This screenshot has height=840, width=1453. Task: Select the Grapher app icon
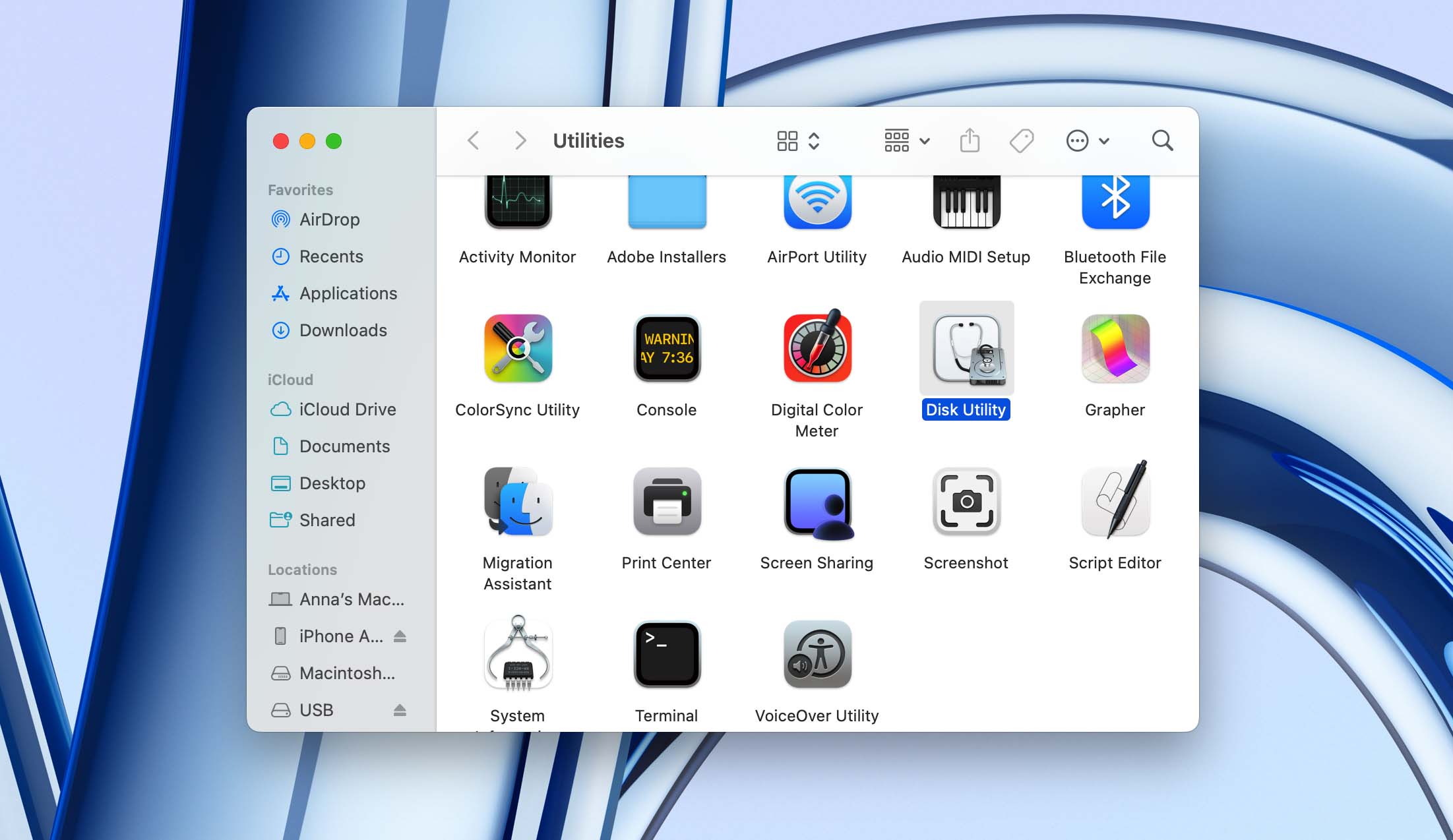1114,348
